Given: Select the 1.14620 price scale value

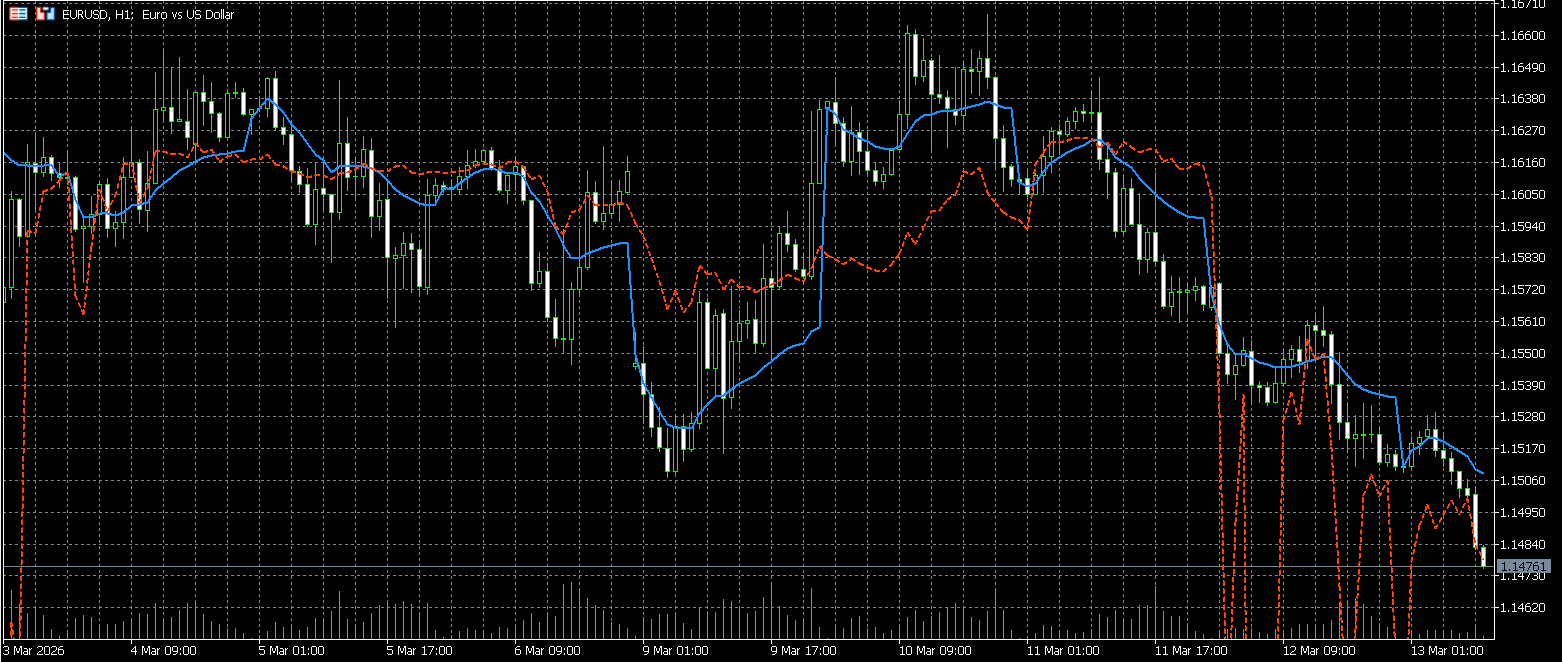Looking at the screenshot, I should (1525, 608).
